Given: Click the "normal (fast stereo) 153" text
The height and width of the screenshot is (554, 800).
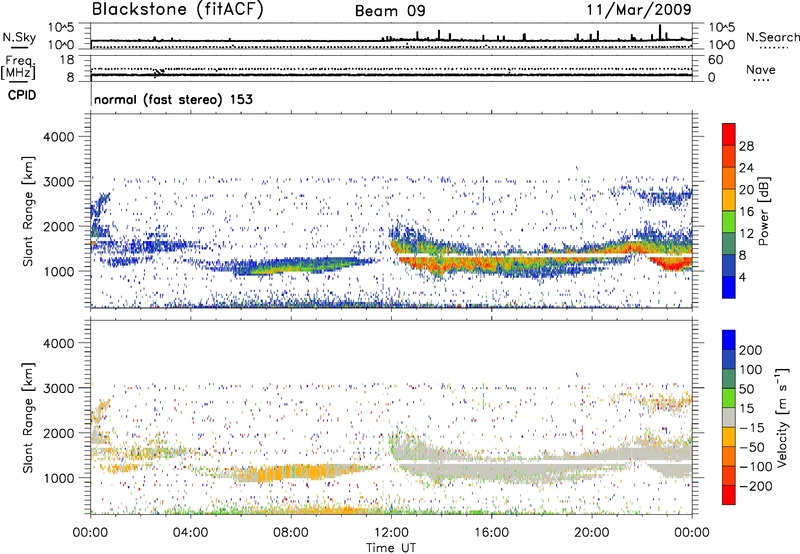Looking at the screenshot, I should (173, 99).
